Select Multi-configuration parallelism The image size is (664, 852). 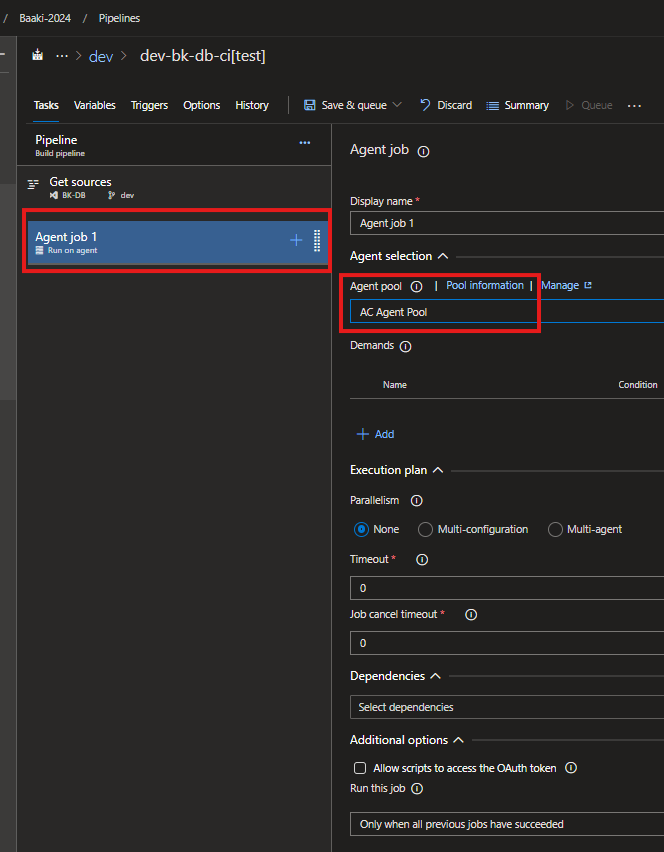click(x=425, y=529)
